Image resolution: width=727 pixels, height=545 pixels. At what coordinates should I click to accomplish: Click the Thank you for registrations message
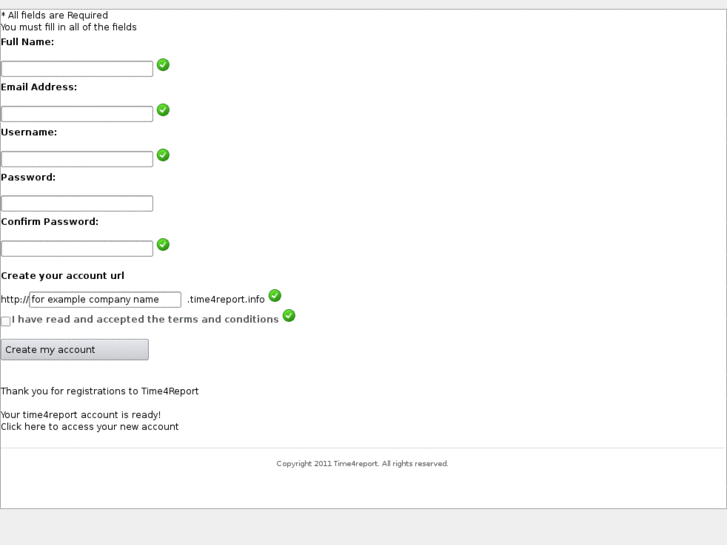(x=100, y=391)
